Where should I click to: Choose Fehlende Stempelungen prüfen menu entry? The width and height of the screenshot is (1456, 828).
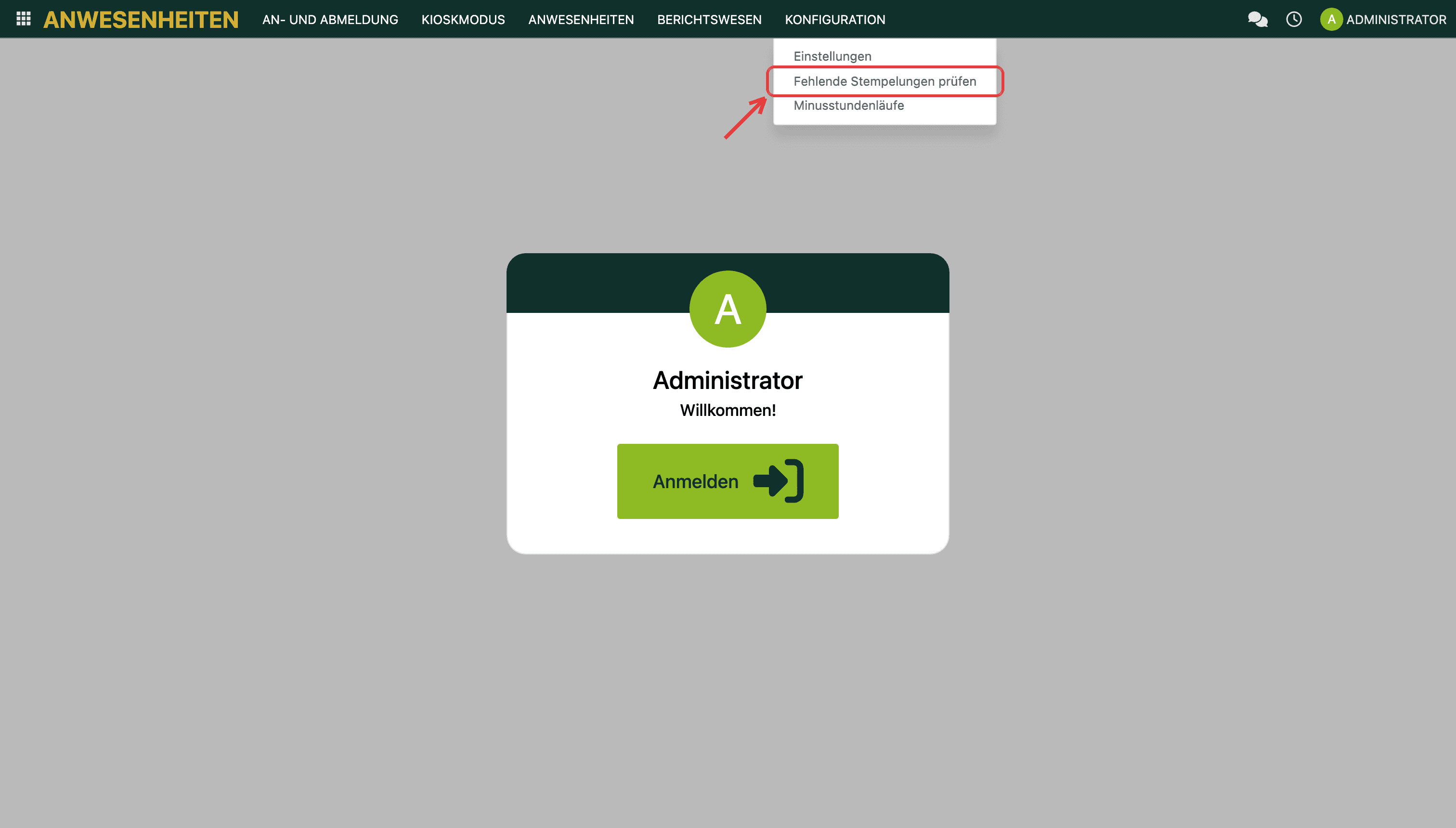884,81
